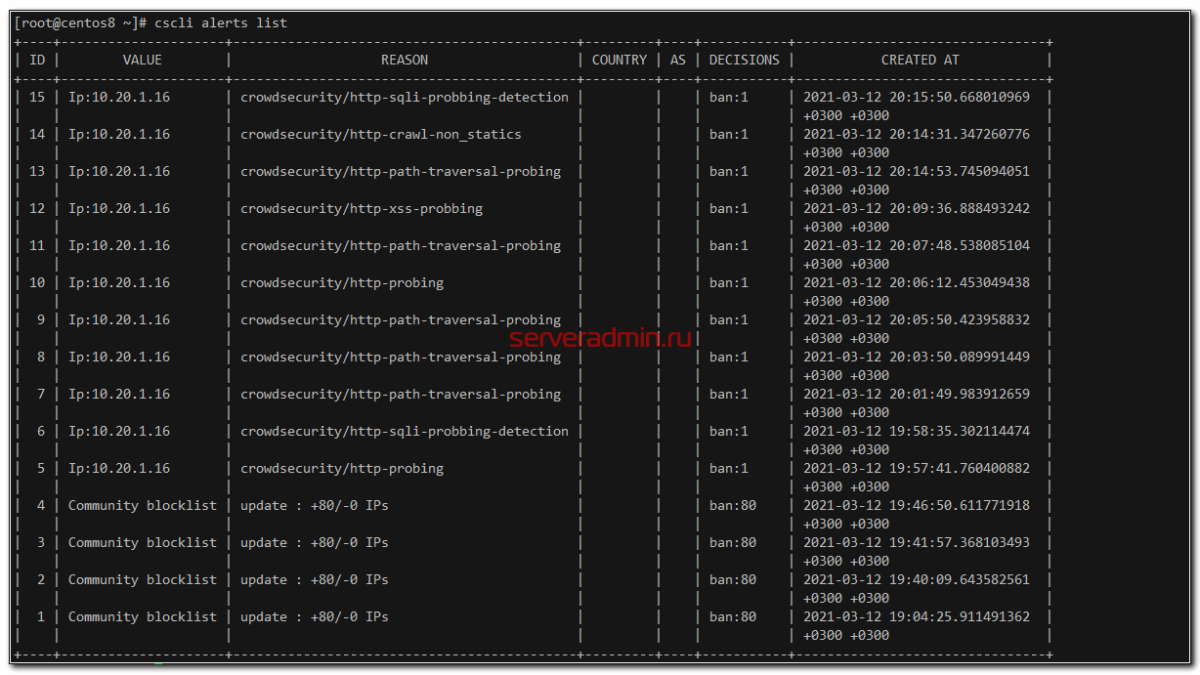Click the ban:80 decision in alert 1
The width and height of the screenshot is (1200, 675).
[x=732, y=617]
